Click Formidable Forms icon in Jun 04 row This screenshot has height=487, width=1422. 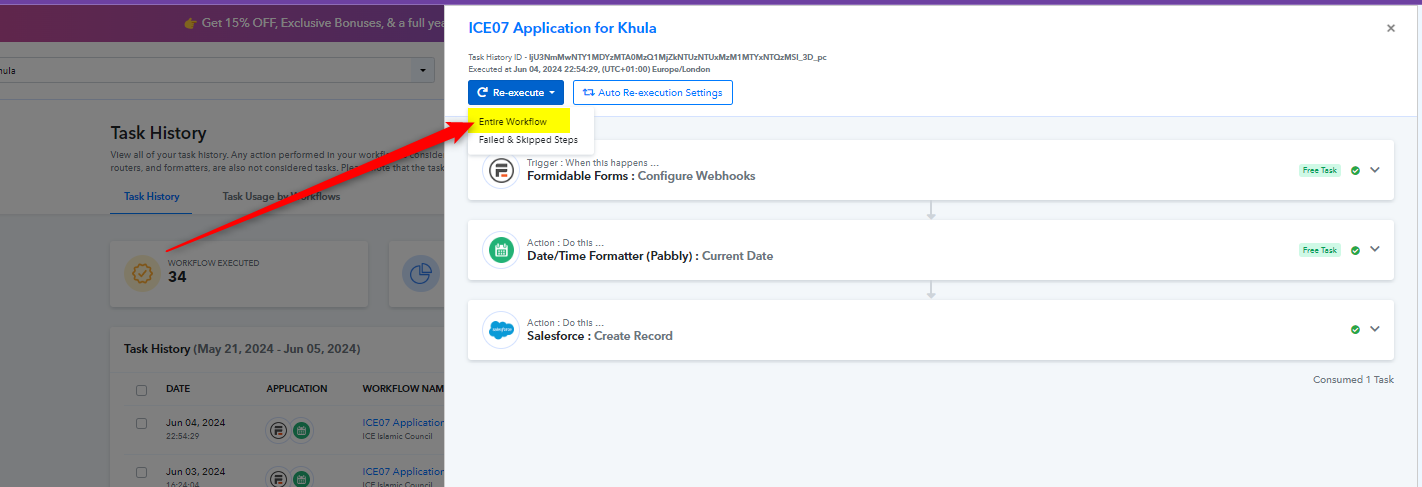pos(278,430)
